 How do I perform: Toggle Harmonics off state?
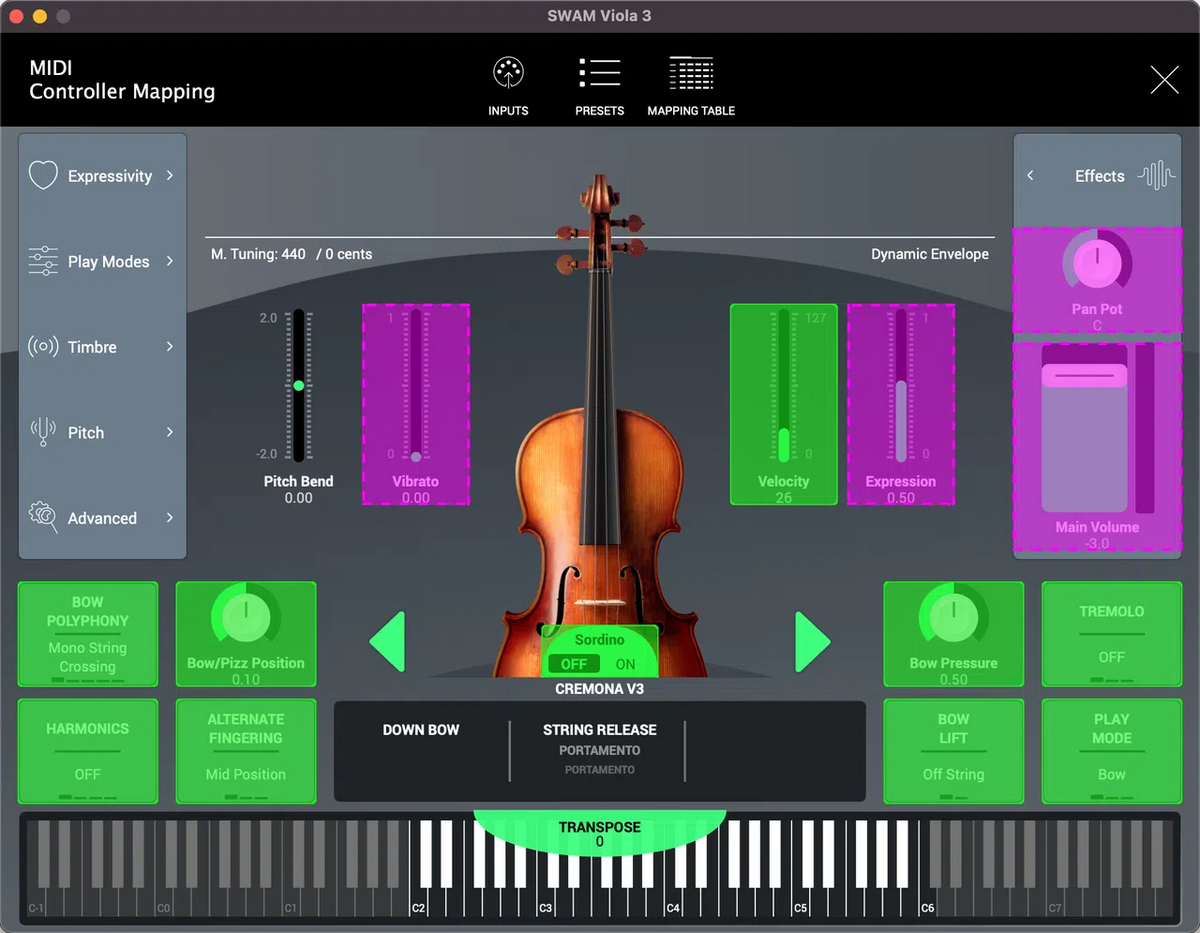pyautogui.click(x=87, y=751)
